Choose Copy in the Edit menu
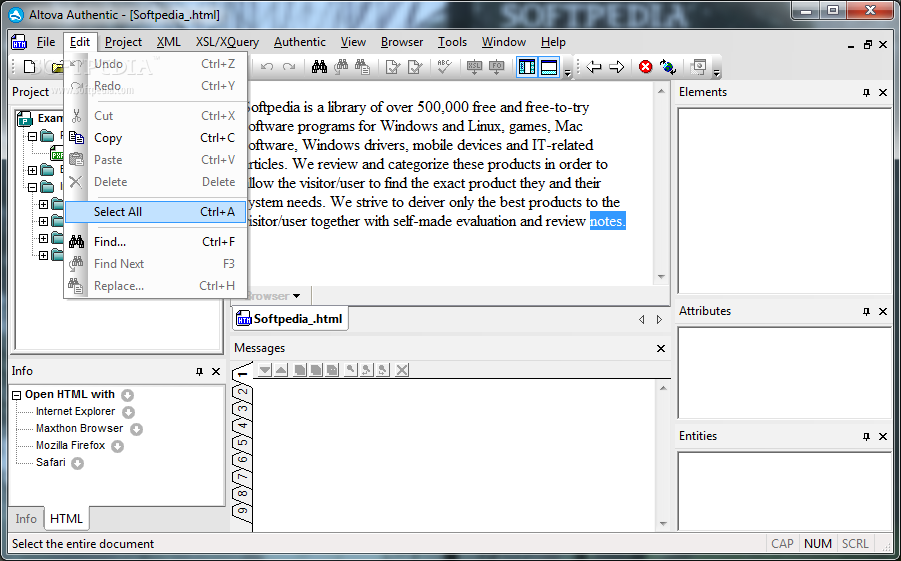 (x=156, y=138)
